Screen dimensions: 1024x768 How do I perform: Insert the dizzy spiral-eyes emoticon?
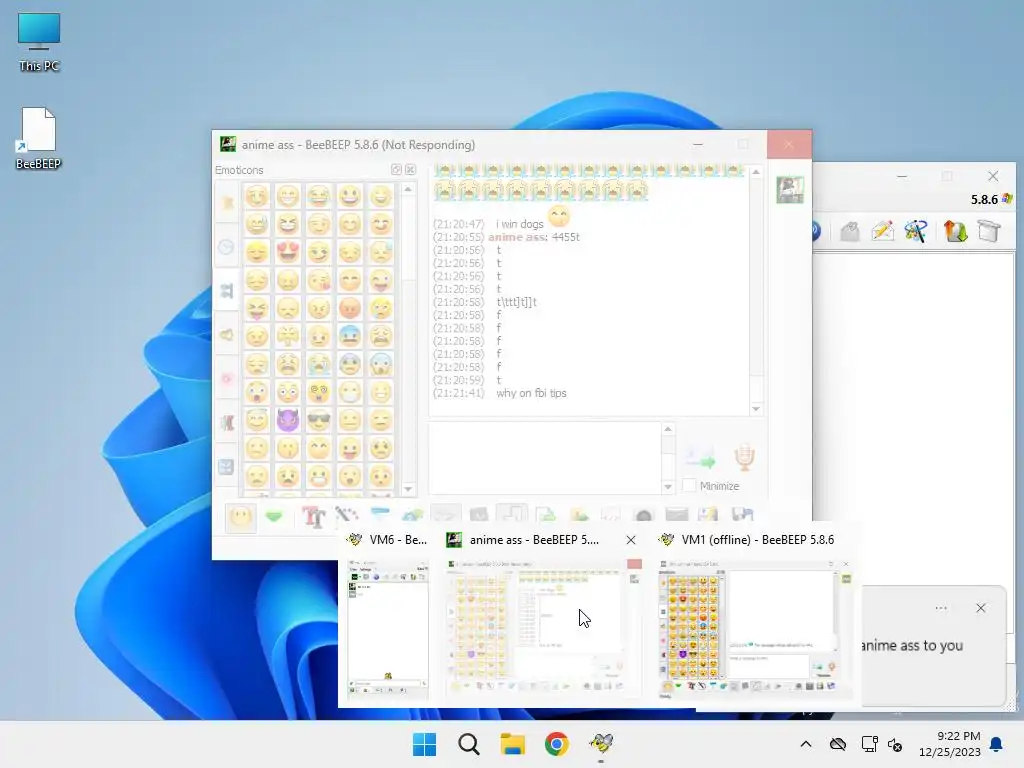coord(319,392)
